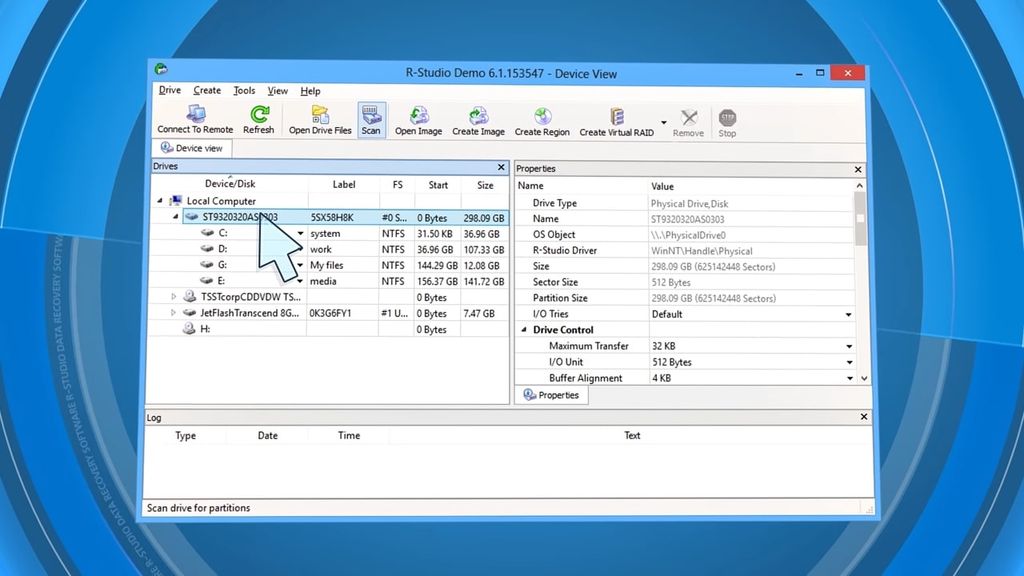Expand the TSSTcorpCDDVDW entry
The height and width of the screenshot is (576, 1024).
pyautogui.click(x=173, y=297)
